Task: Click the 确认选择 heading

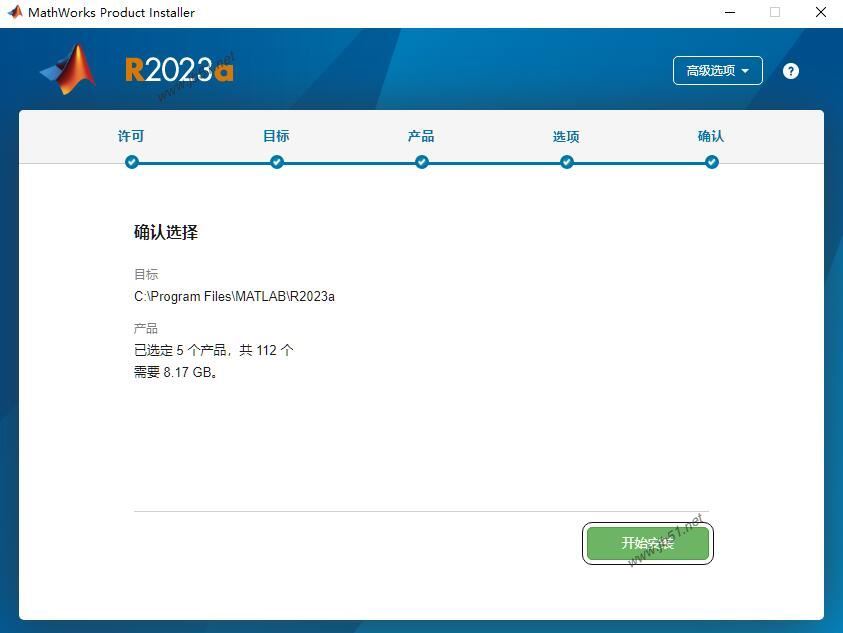Action: [x=166, y=232]
